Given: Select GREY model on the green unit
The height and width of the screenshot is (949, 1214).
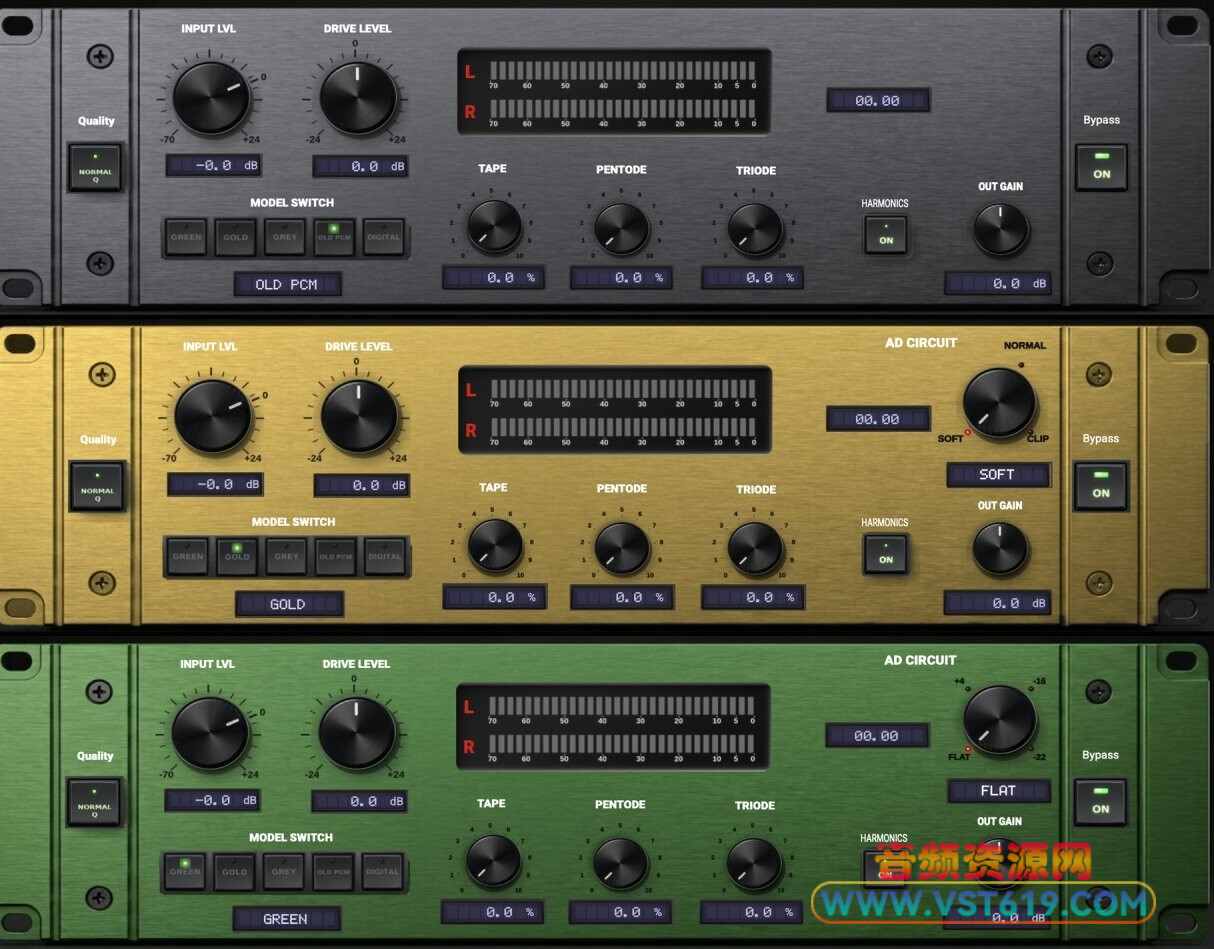Looking at the screenshot, I should pyautogui.click(x=284, y=871).
